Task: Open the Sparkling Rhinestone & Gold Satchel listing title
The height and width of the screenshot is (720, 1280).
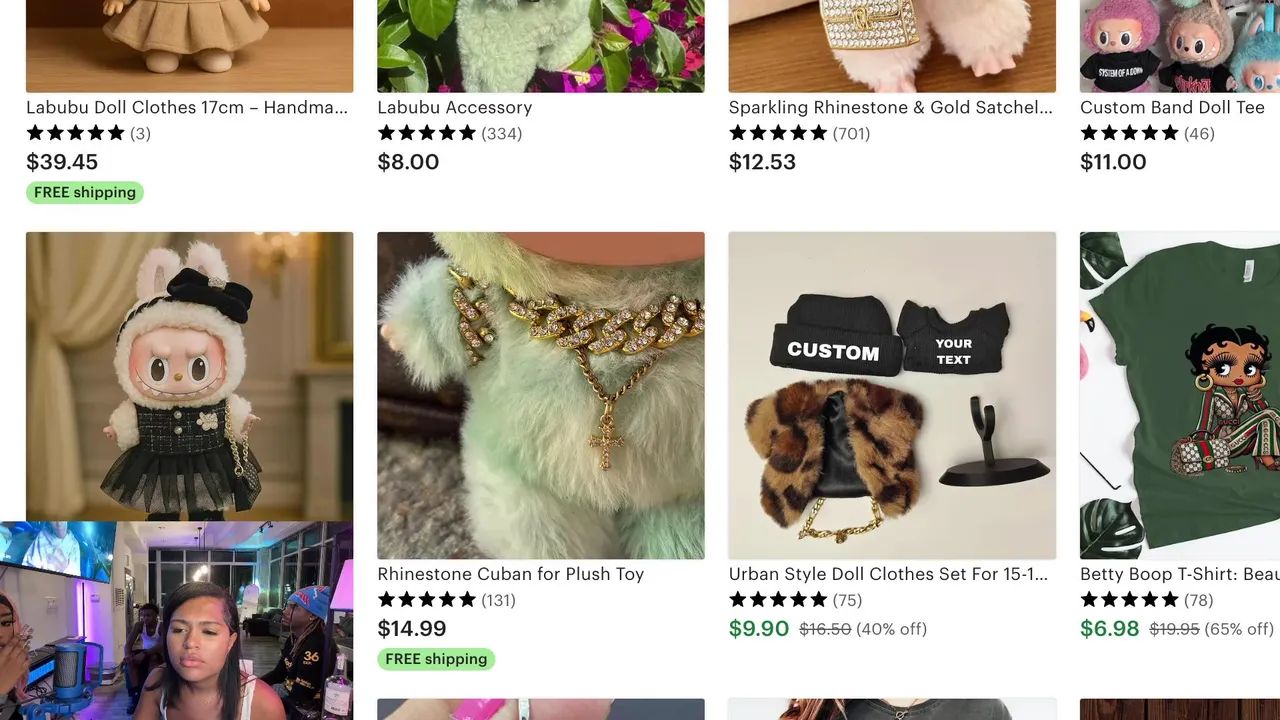Action: 890,107
